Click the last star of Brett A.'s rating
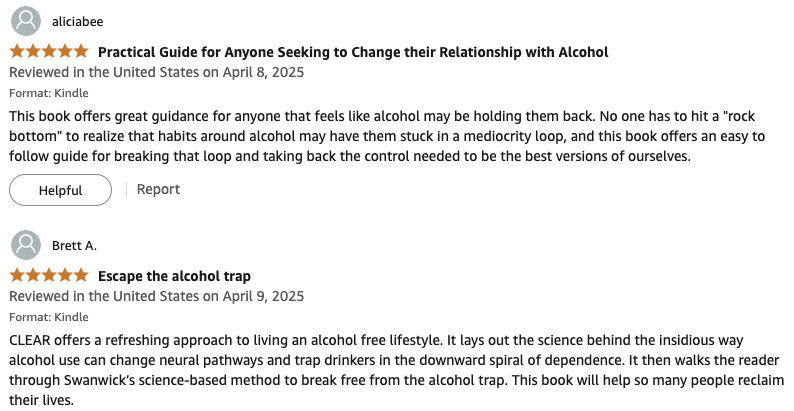Image resolution: width=794 pixels, height=411 pixels. [x=81, y=275]
